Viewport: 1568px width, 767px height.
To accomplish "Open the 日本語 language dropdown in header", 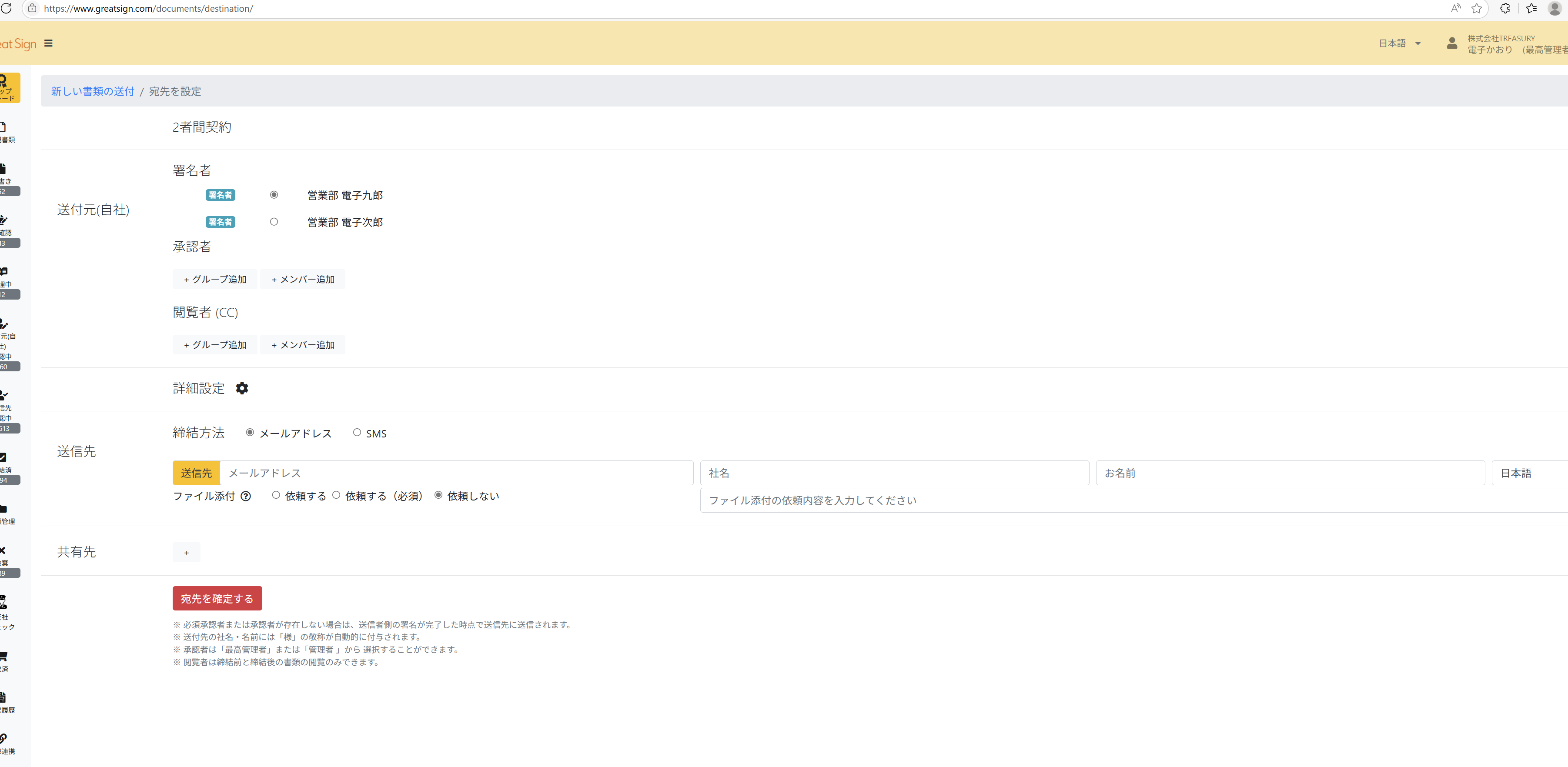I will coord(1399,43).
